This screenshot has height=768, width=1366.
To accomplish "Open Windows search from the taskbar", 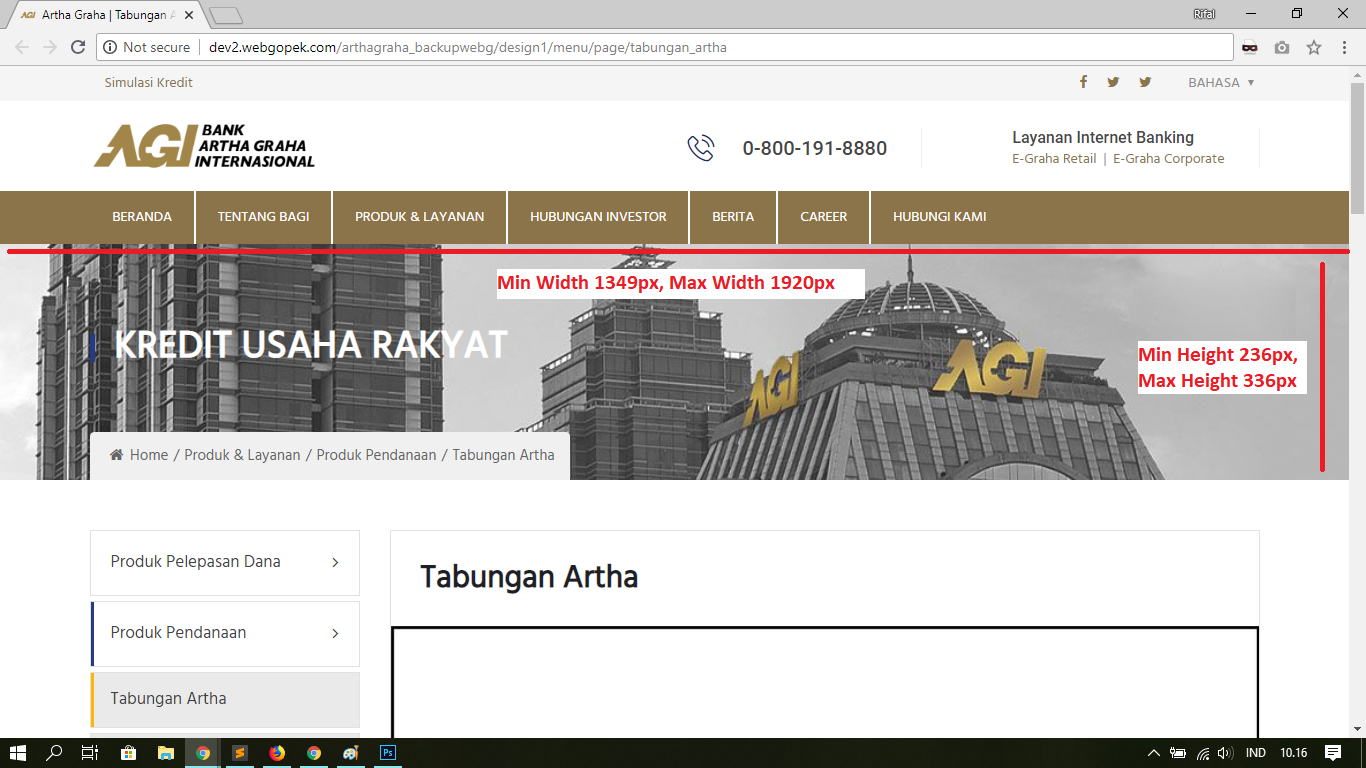I will tap(54, 753).
